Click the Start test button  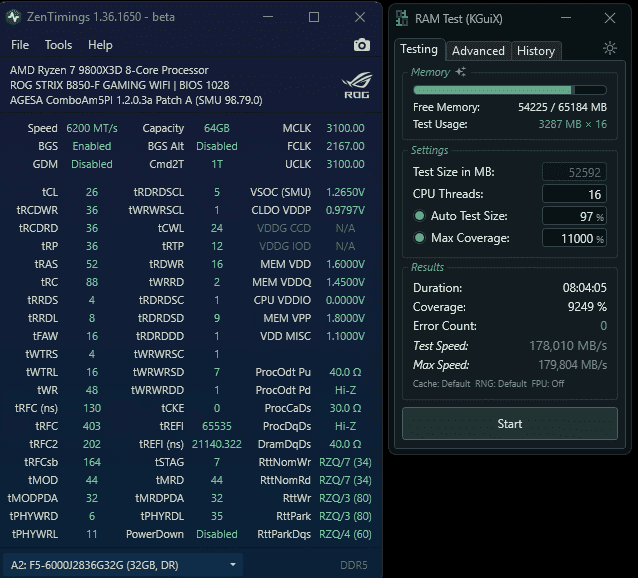[509, 424]
